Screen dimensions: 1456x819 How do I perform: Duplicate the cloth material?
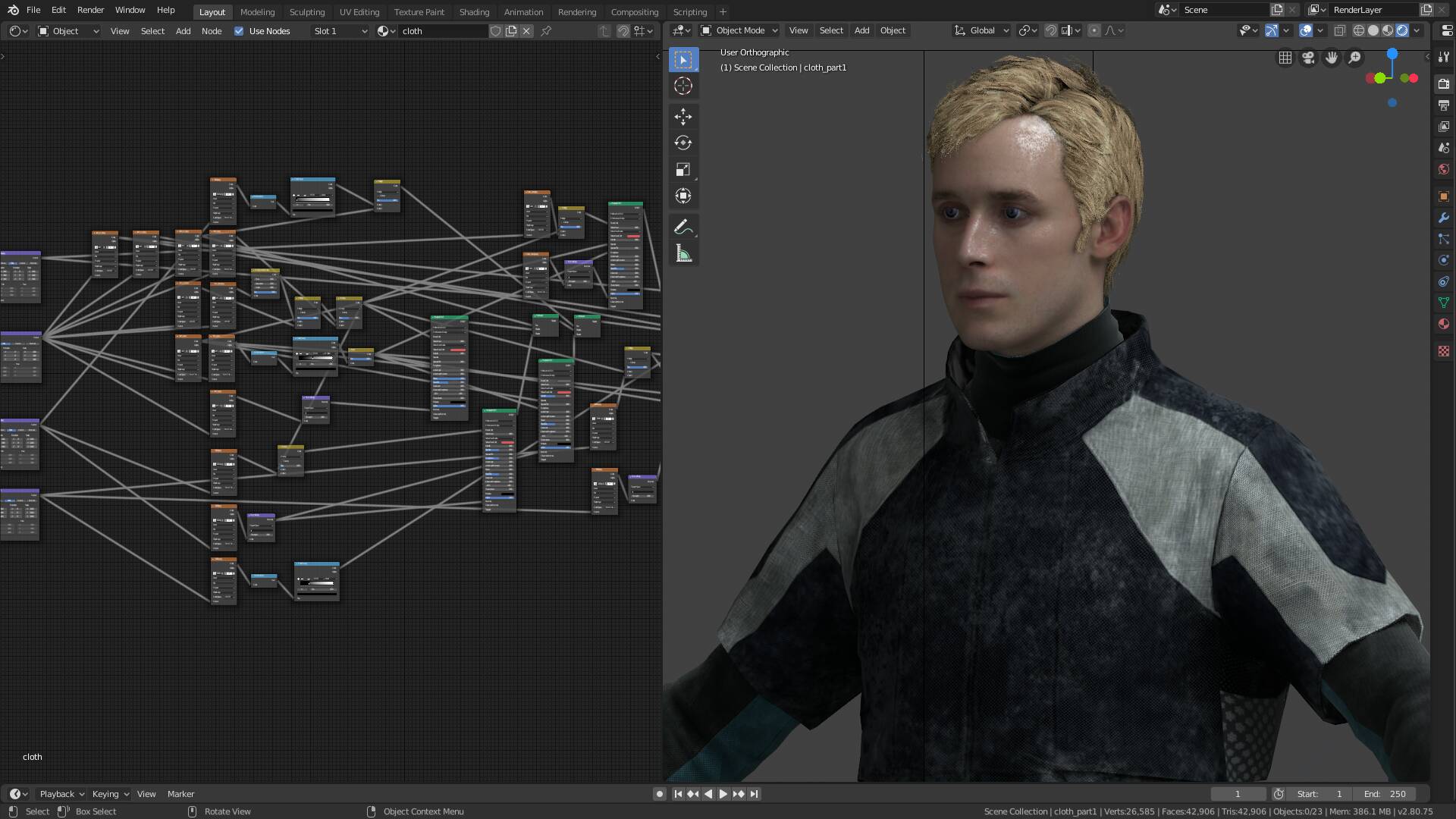[511, 31]
